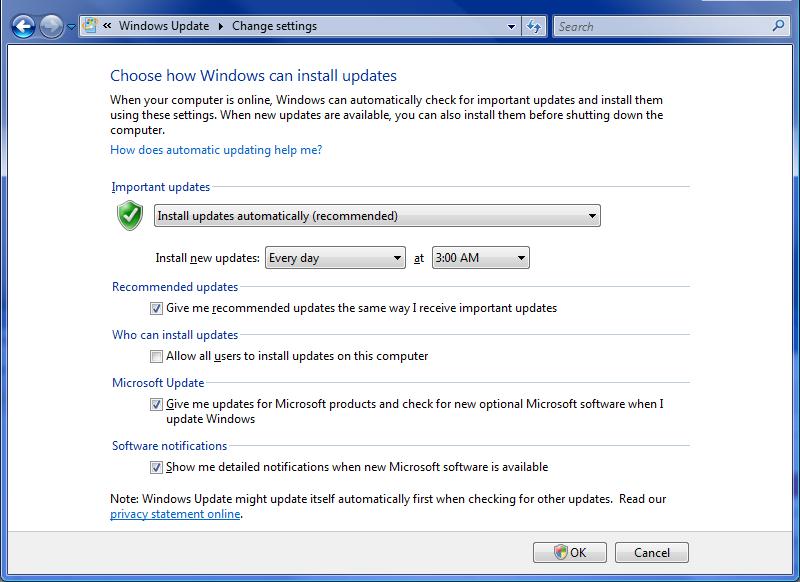Open the privacy statement online link

coord(175,514)
